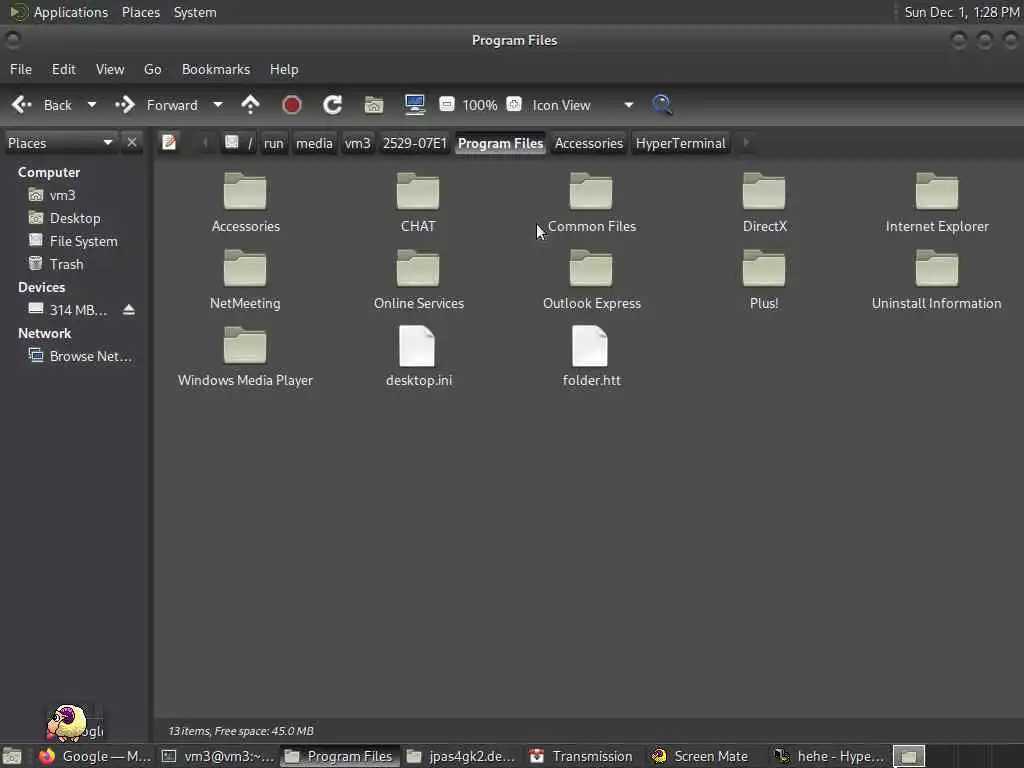Select the desktop.ini file
Screen dimensions: 1024x768
[419, 357]
